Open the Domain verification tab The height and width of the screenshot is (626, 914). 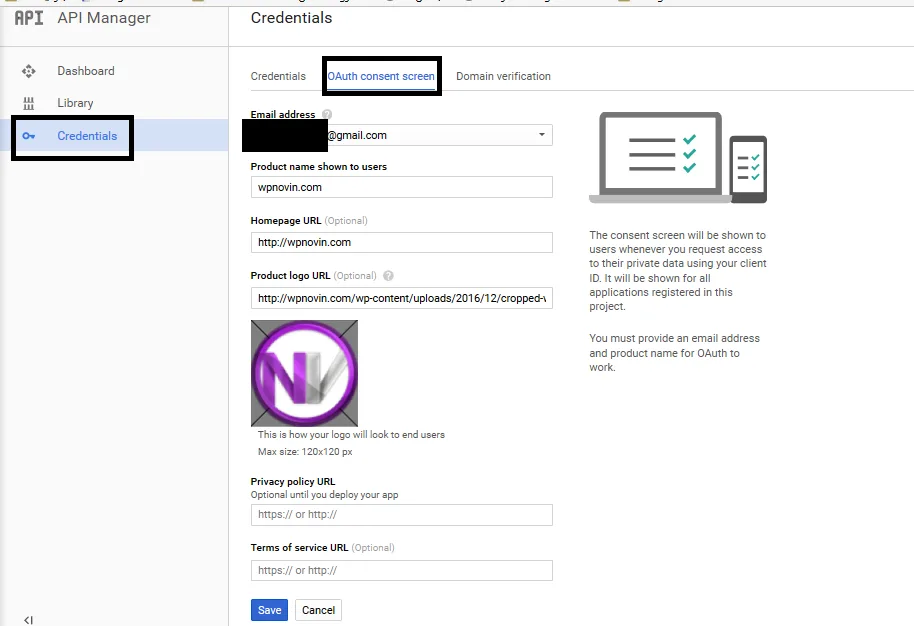coord(503,76)
